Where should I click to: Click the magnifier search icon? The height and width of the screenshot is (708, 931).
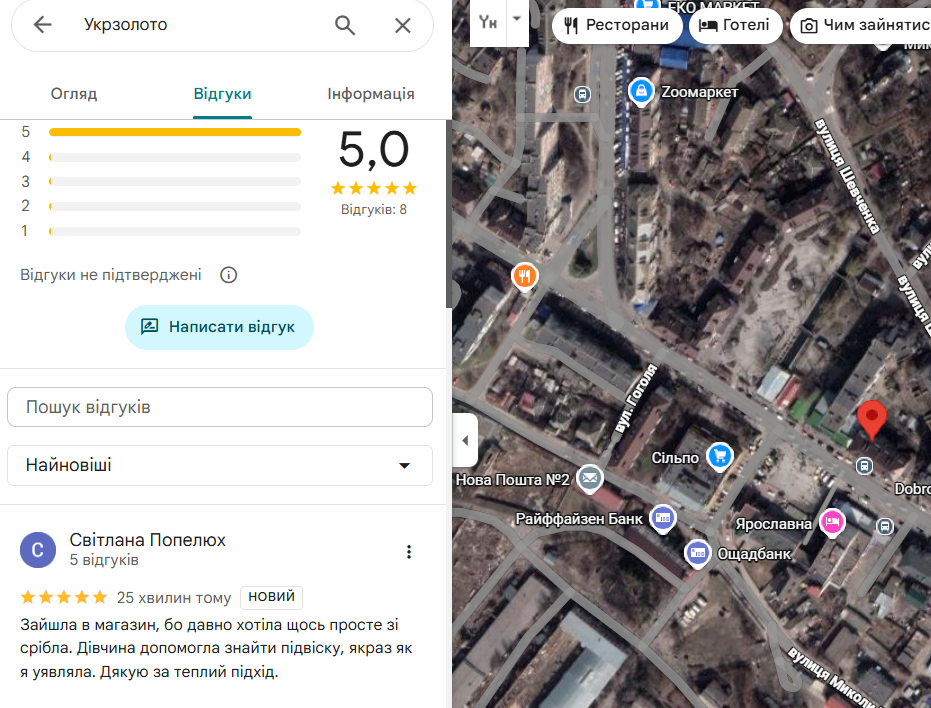(345, 26)
